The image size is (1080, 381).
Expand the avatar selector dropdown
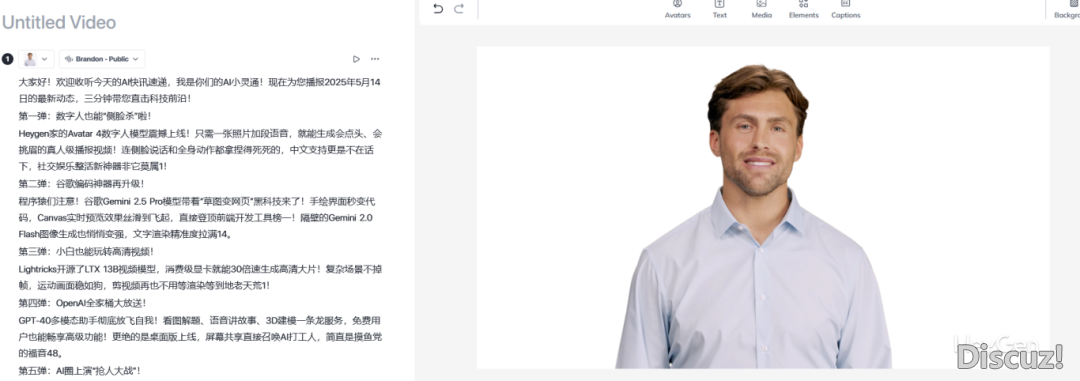45,59
